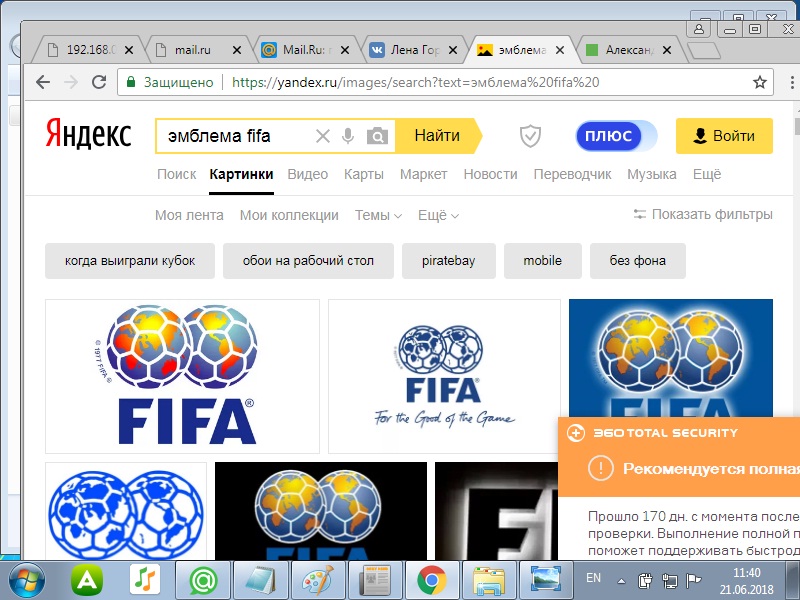Open the screenshot tool in taskbar

[545, 580]
